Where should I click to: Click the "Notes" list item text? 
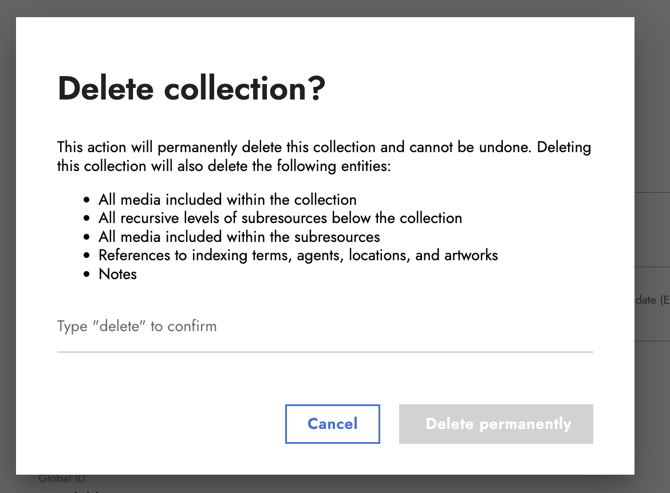point(118,274)
